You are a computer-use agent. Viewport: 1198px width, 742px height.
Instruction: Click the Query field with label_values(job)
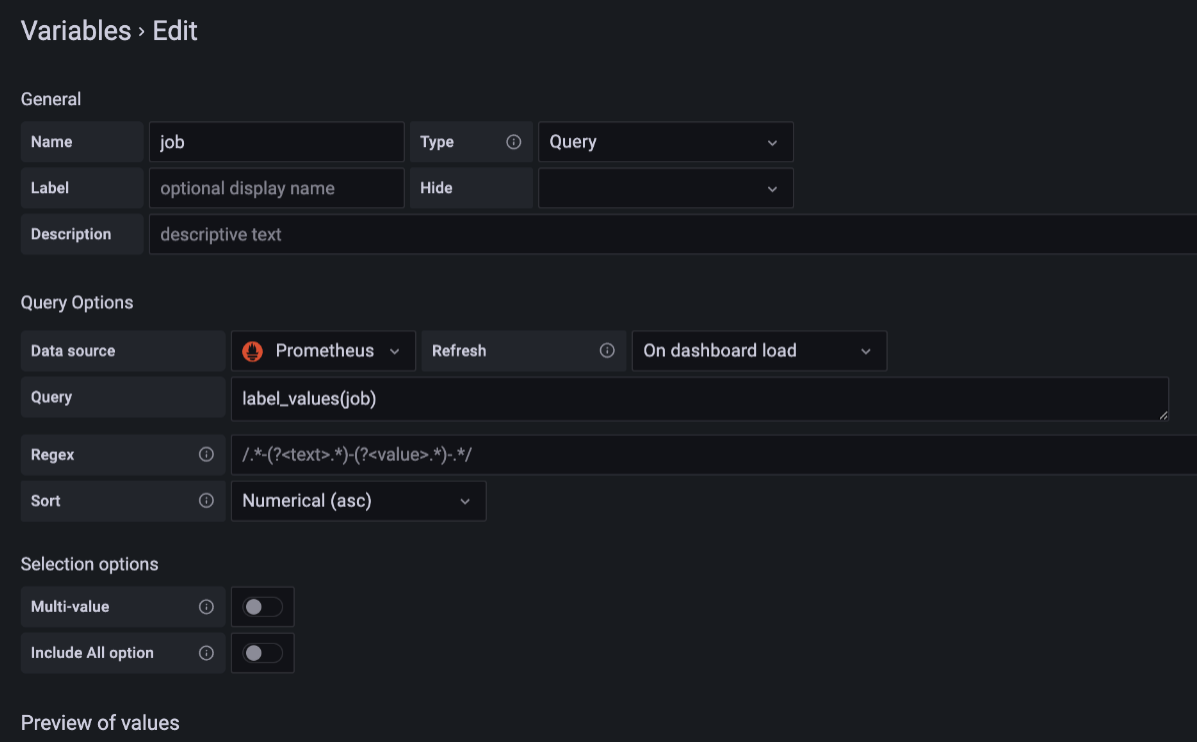point(700,398)
